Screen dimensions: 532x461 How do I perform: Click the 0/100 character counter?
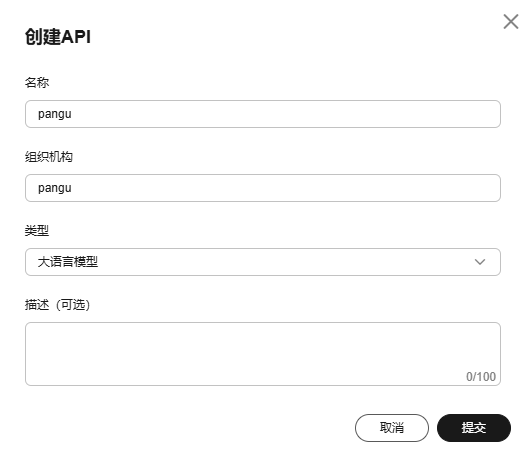pyautogui.click(x=481, y=377)
